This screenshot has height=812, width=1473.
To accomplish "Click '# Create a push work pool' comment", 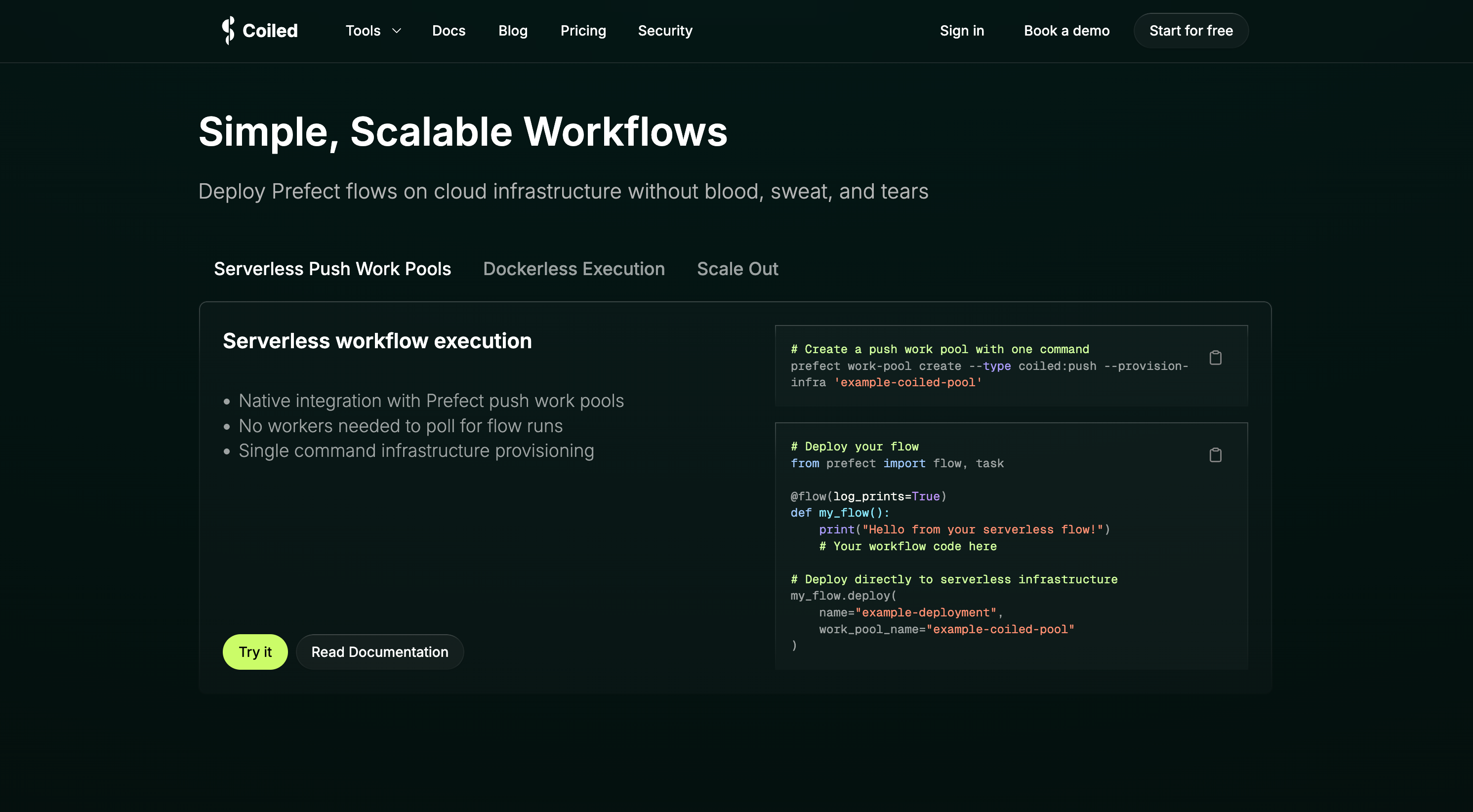I will click(x=940, y=349).
